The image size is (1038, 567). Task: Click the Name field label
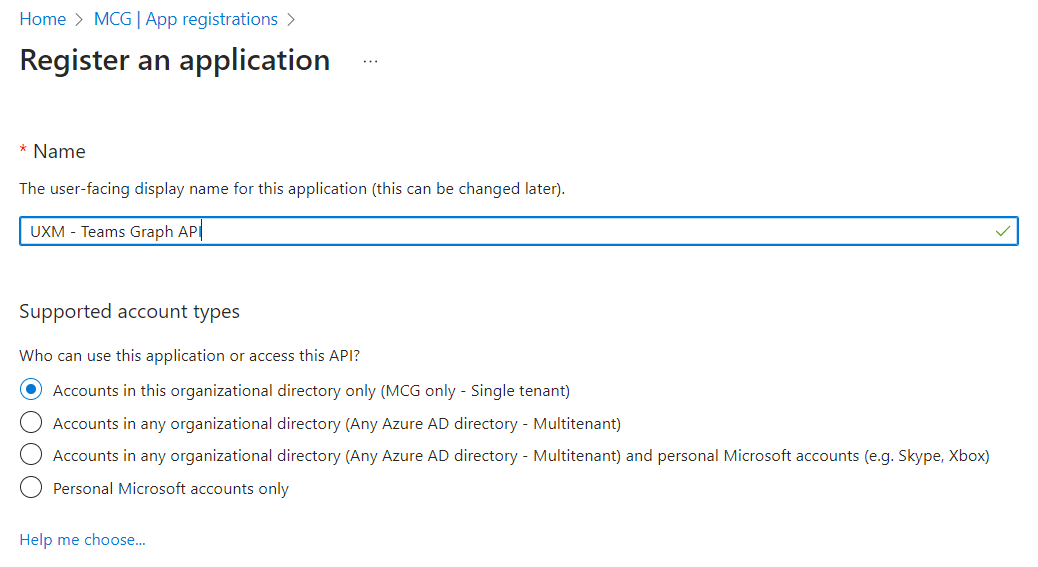tap(59, 151)
